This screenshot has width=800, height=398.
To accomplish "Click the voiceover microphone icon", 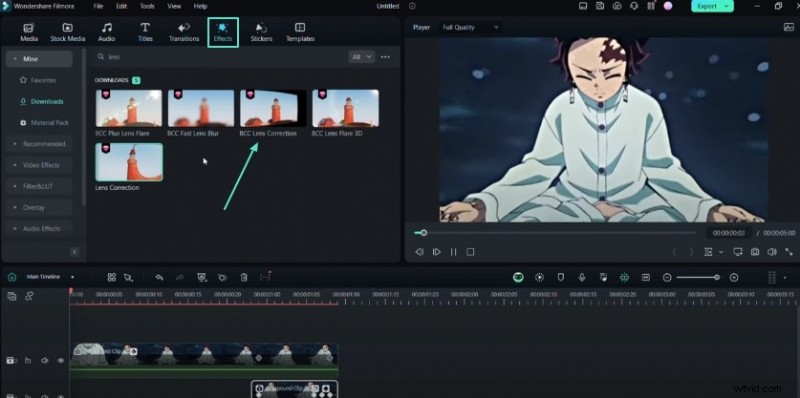I will coord(582,277).
